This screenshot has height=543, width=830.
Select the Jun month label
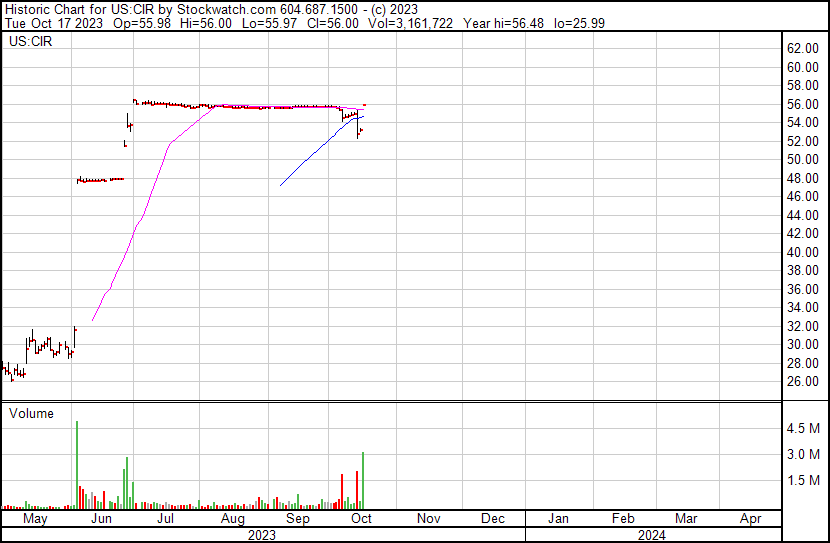pyautogui.click(x=101, y=518)
